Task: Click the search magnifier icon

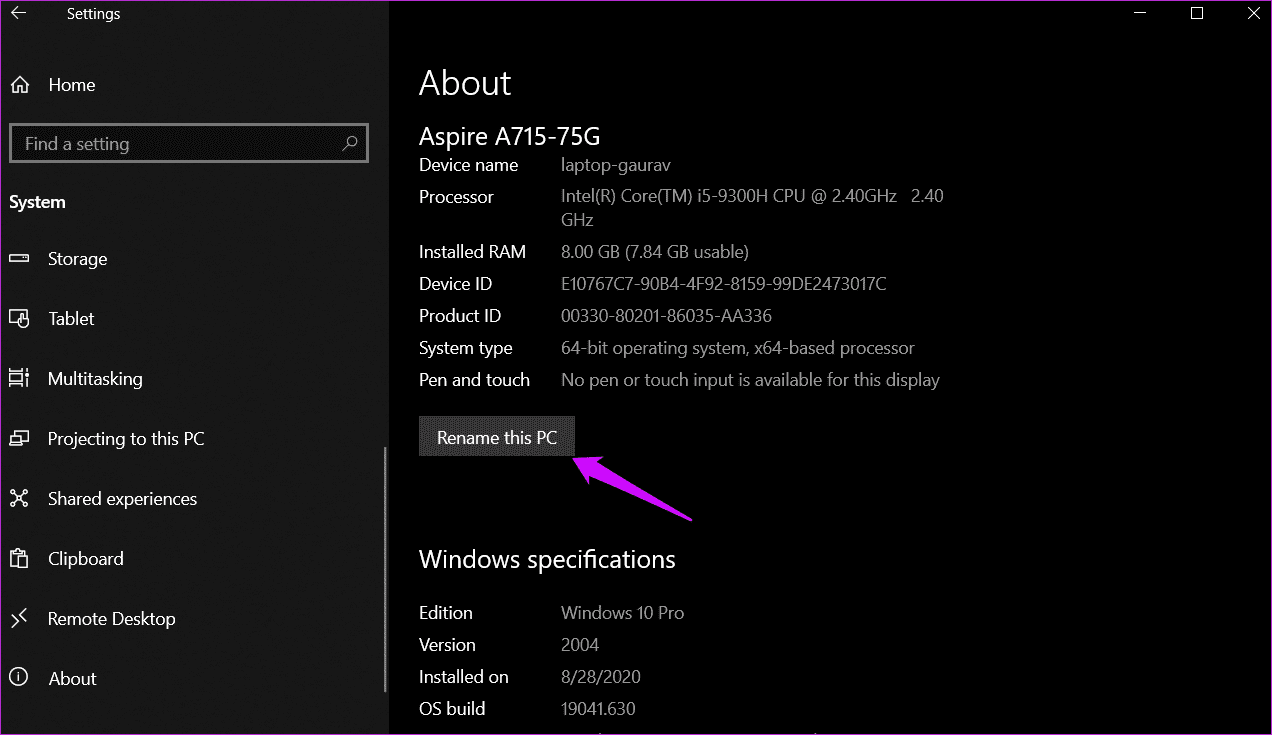Action: (x=349, y=144)
